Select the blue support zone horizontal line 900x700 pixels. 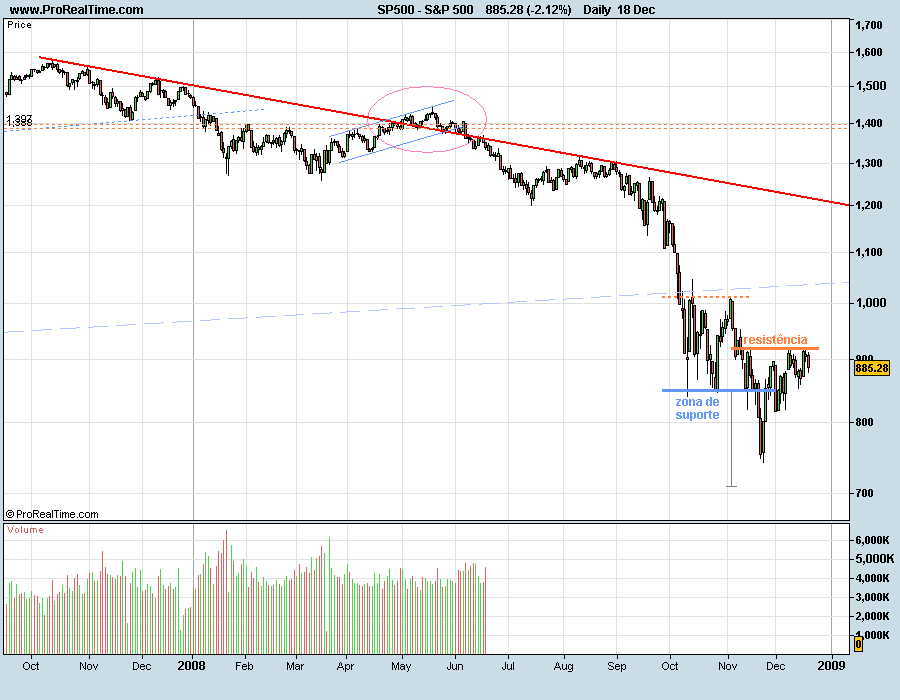click(x=719, y=391)
